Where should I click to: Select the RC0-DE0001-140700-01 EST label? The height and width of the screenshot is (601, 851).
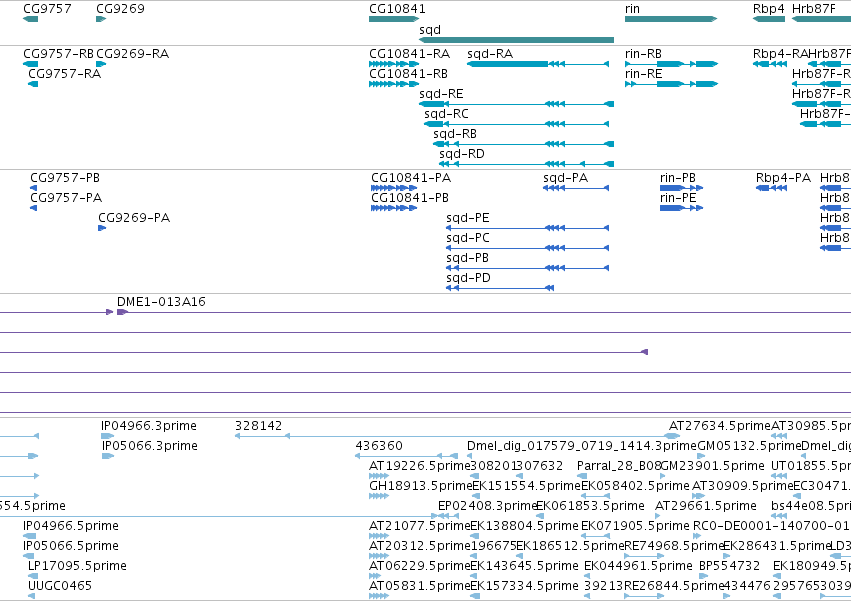(771, 526)
